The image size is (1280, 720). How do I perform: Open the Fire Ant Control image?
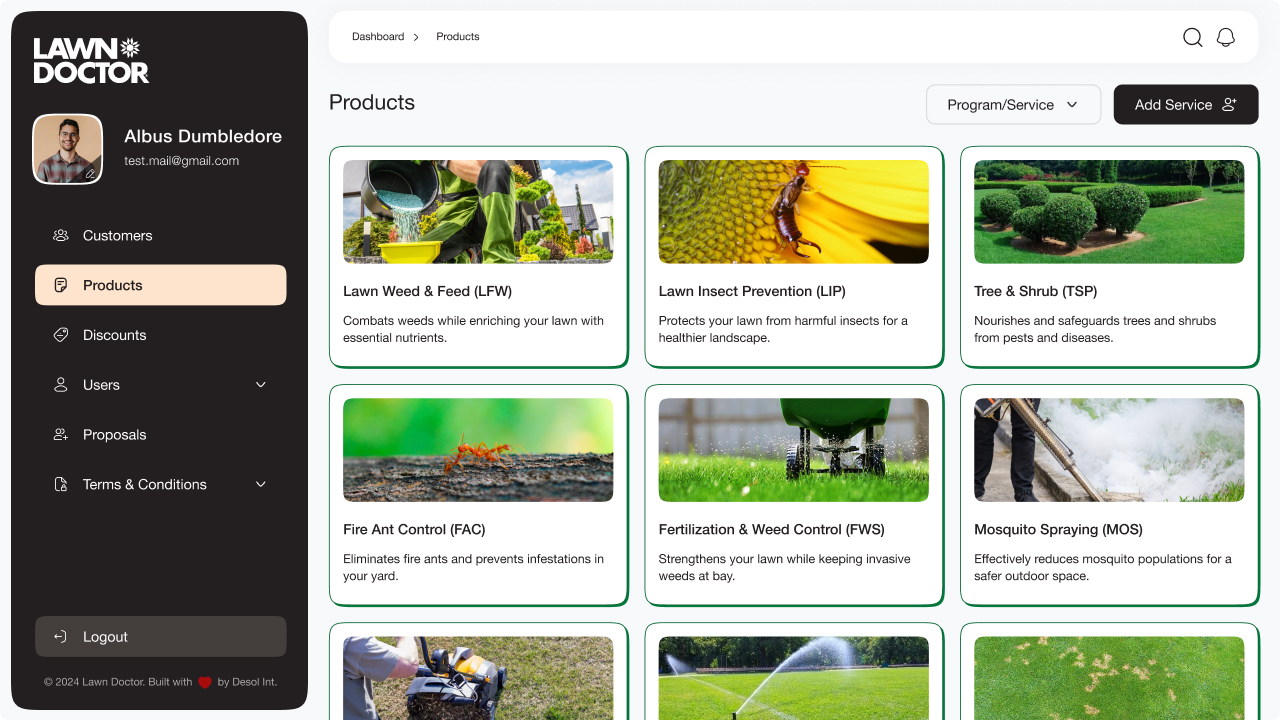[x=478, y=450]
